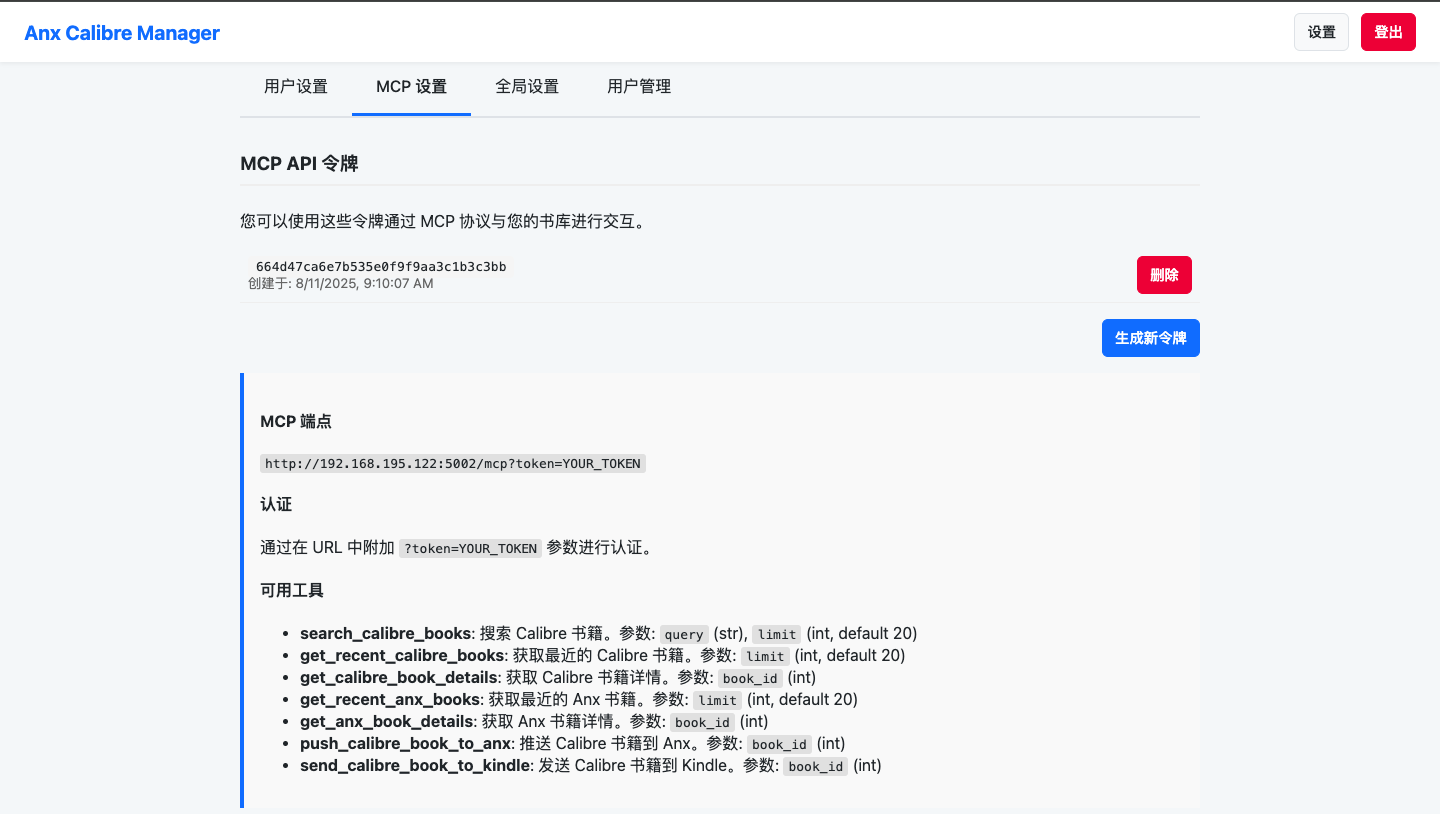Click the token string 664d47ca6e7b535e0f9f9aa3c1b3c3bb

point(381,266)
